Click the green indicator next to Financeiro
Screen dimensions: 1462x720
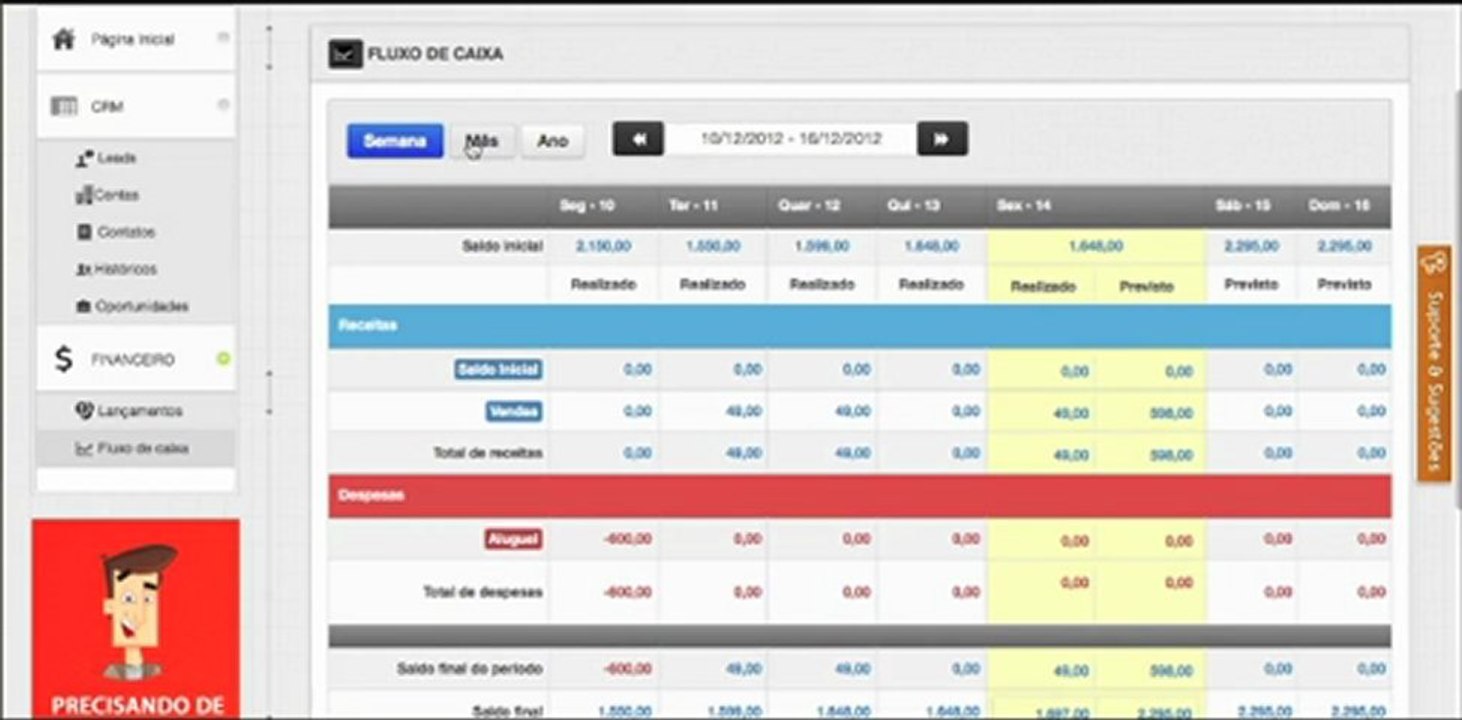coord(223,358)
